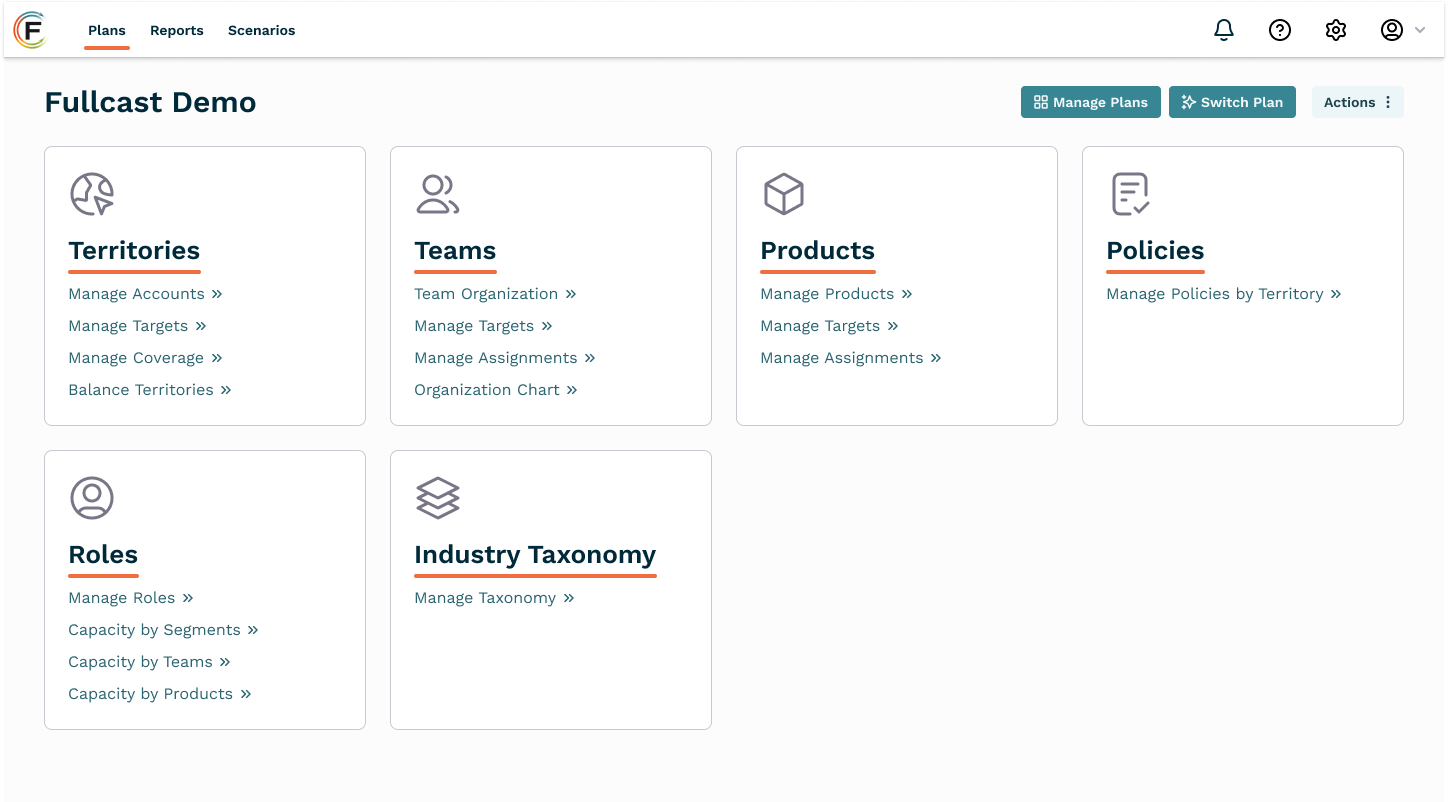Click the Fullcast logo icon
The image size is (1448, 802).
[x=30, y=30]
